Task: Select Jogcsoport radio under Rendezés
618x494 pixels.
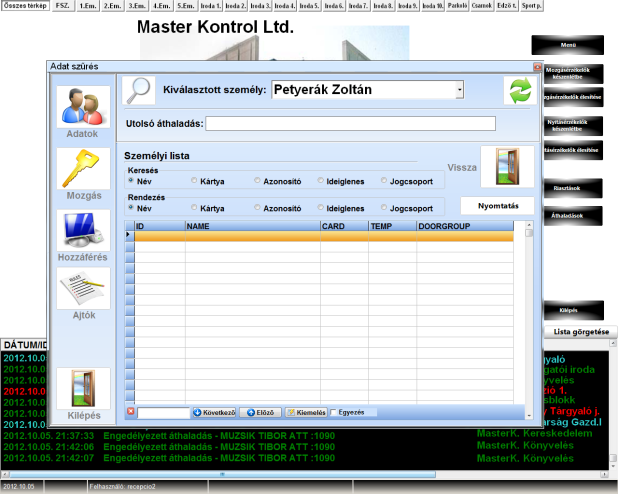Action: [383, 207]
